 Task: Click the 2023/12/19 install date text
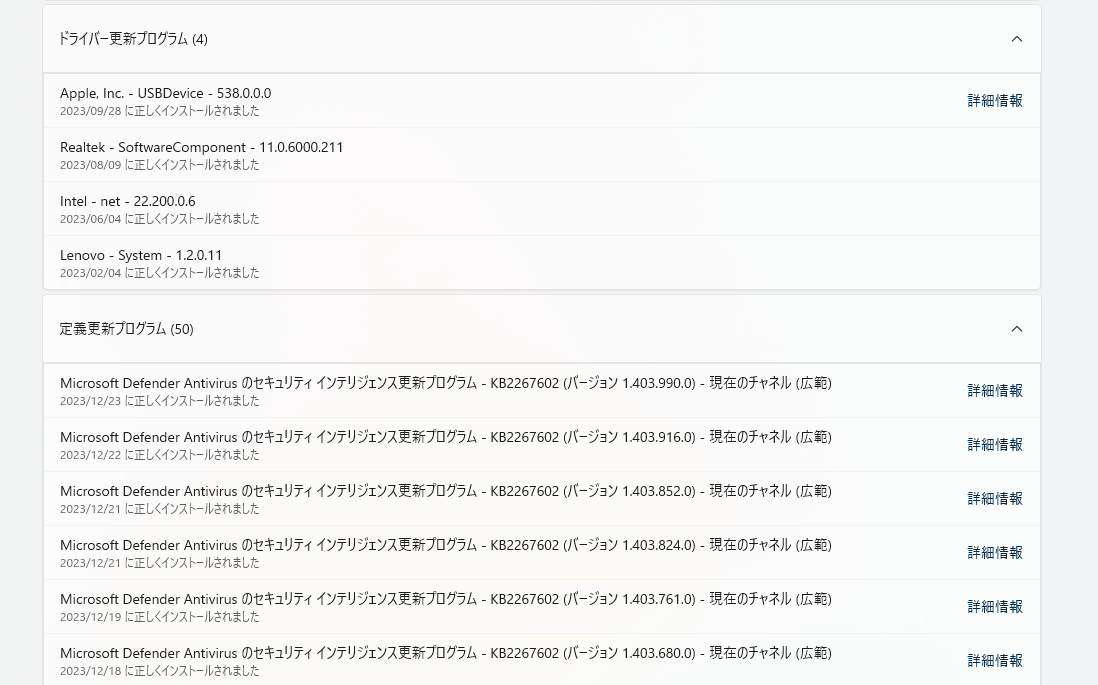pyautogui.click(x=160, y=616)
